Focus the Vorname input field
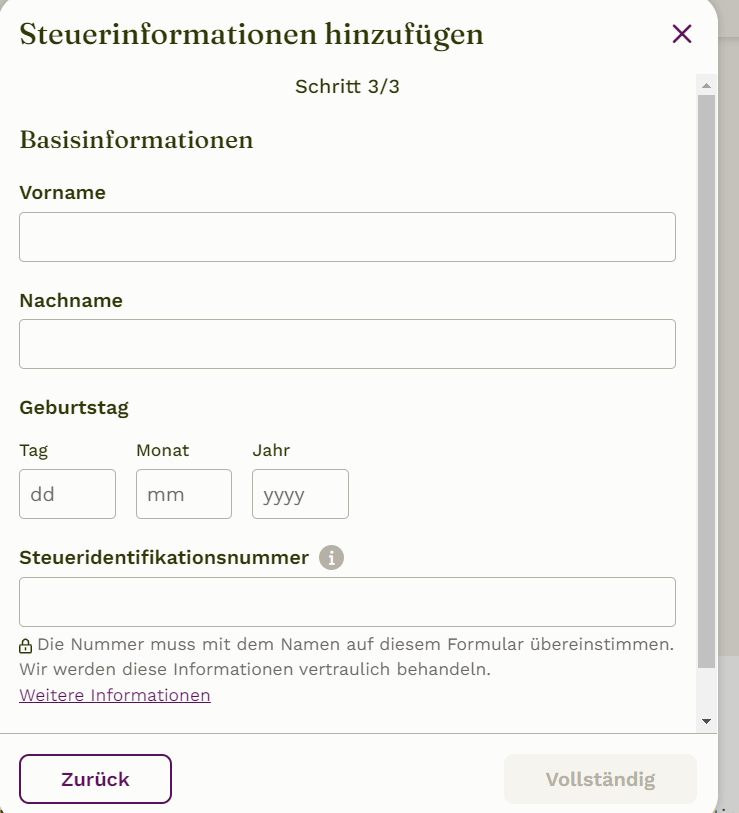Image resolution: width=739 pixels, height=813 pixels. [347, 237]
